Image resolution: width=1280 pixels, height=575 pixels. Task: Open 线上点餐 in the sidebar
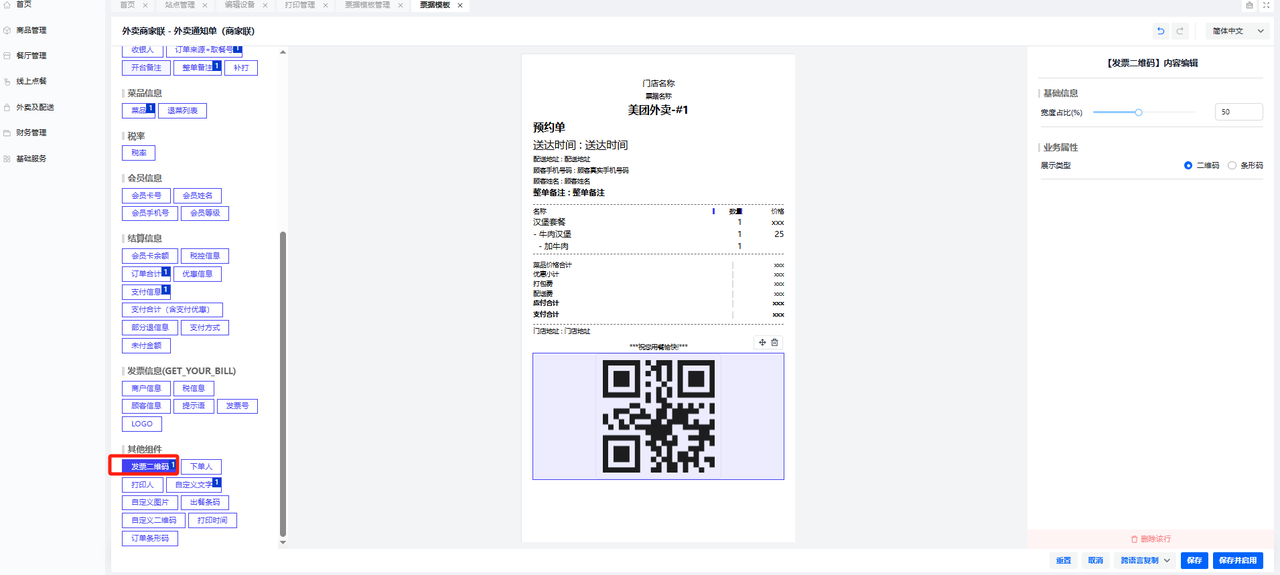point(31,81)
